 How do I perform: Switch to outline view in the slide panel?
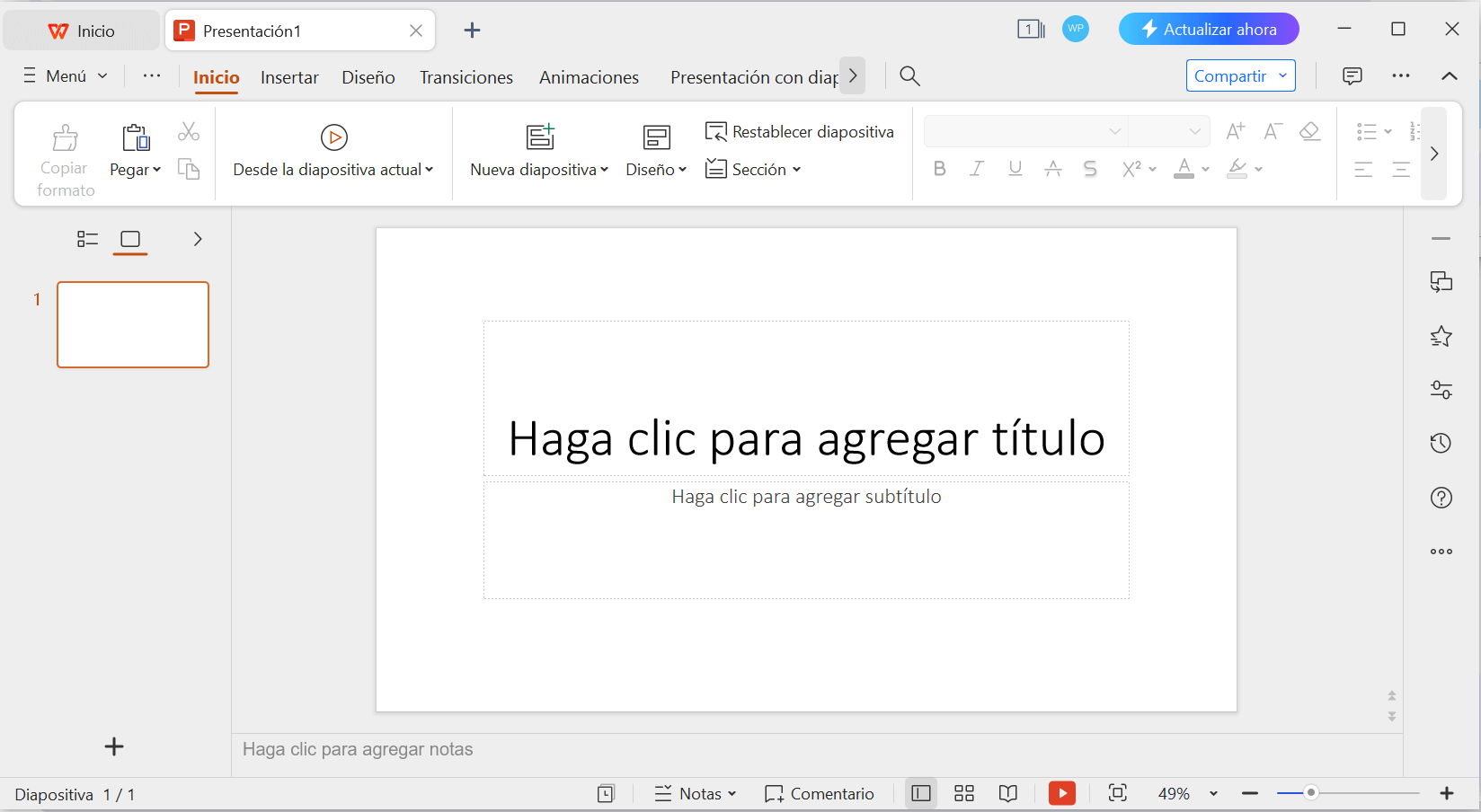point(87,239)
